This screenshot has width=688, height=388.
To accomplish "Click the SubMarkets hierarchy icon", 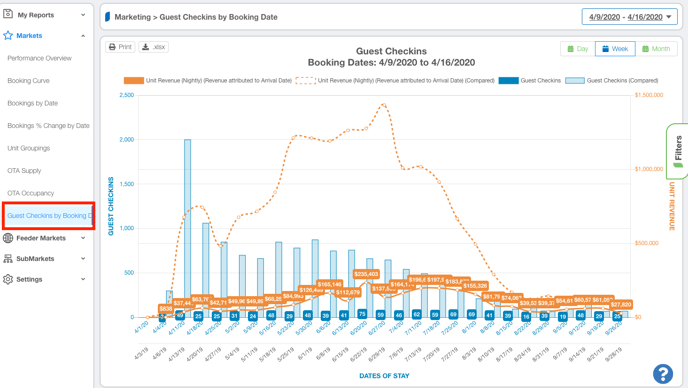I will point(8,259).
